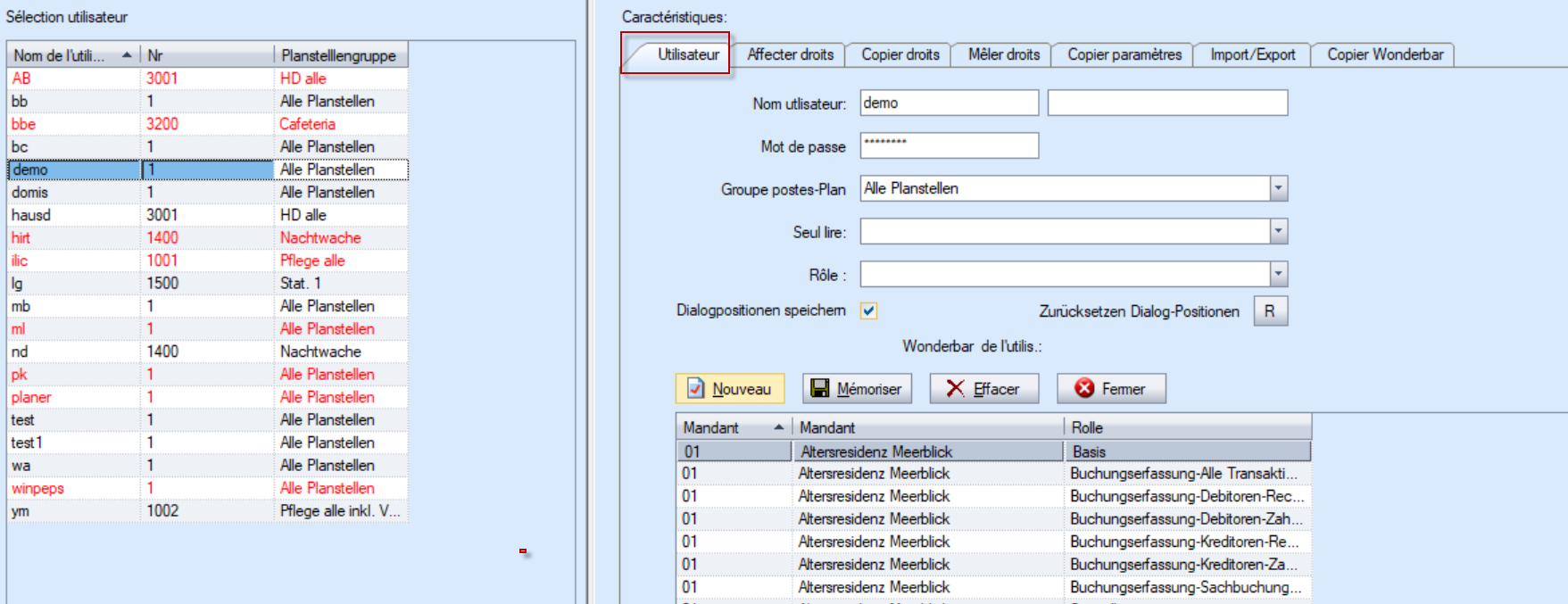Close the dialog with the Fermer button
1568x604 pixels.
click(x=1111, y=389)
